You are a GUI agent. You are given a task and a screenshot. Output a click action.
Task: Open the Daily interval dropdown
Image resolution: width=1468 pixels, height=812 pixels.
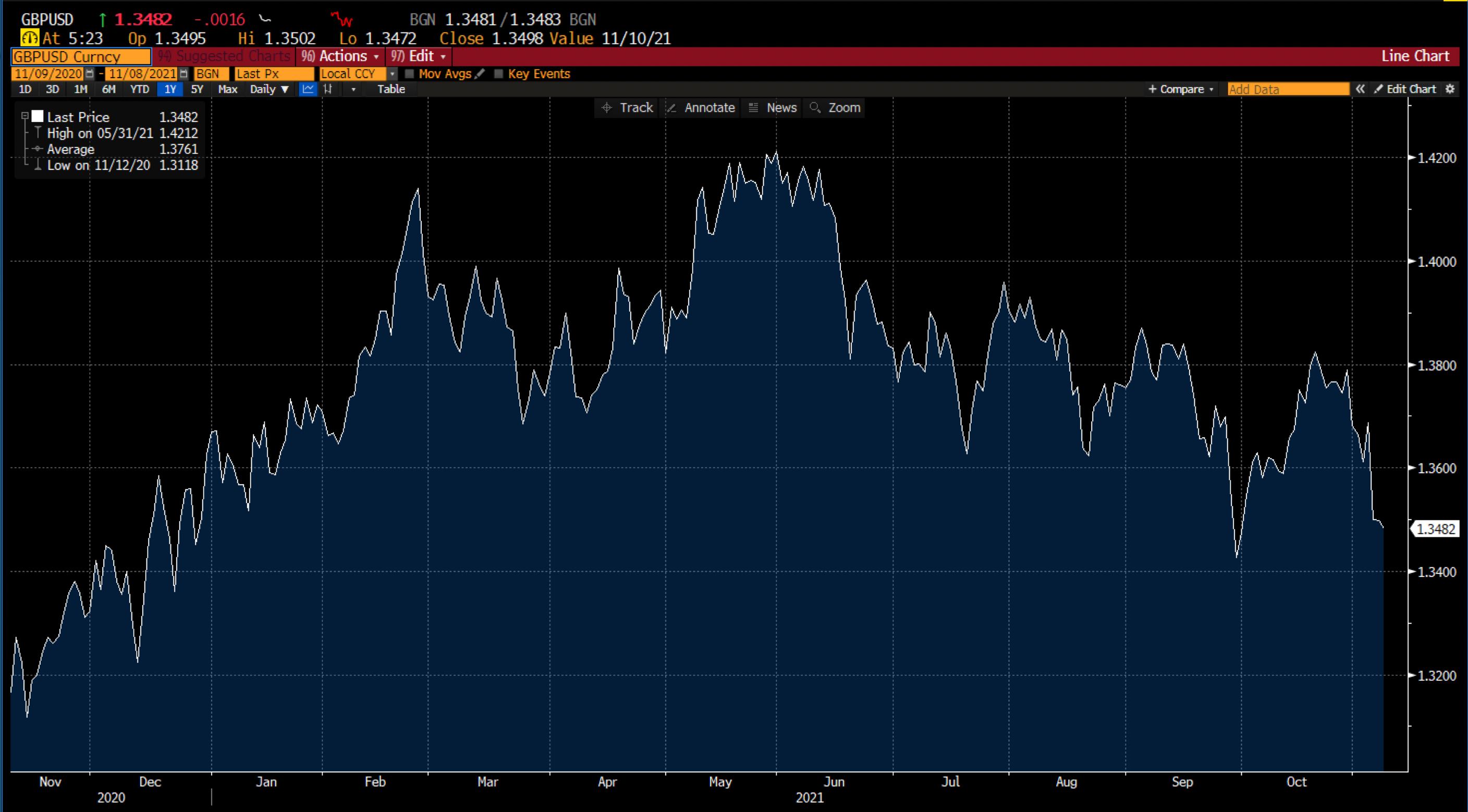pos(270,90)
